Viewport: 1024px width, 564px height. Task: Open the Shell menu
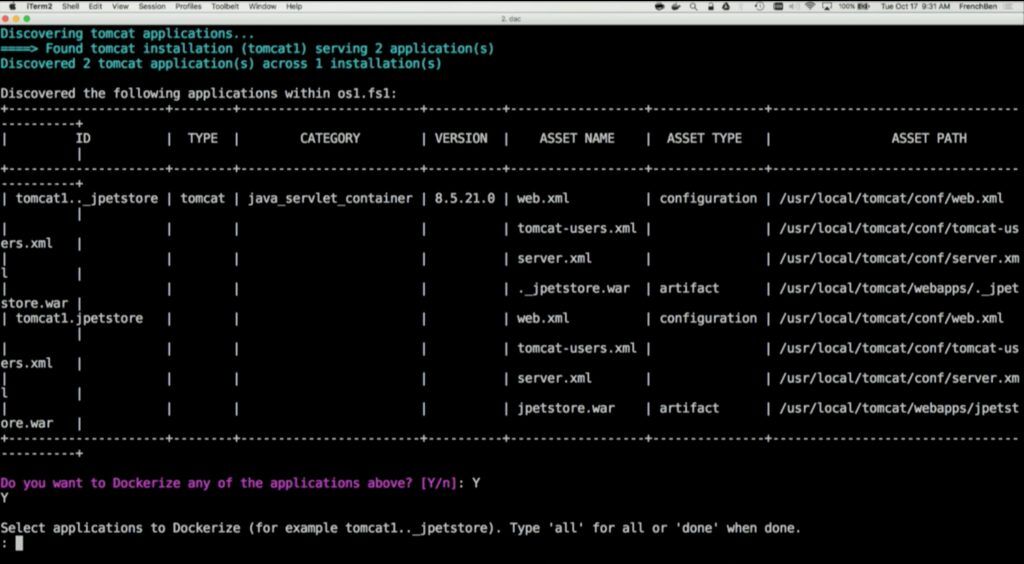click(71, 6)
